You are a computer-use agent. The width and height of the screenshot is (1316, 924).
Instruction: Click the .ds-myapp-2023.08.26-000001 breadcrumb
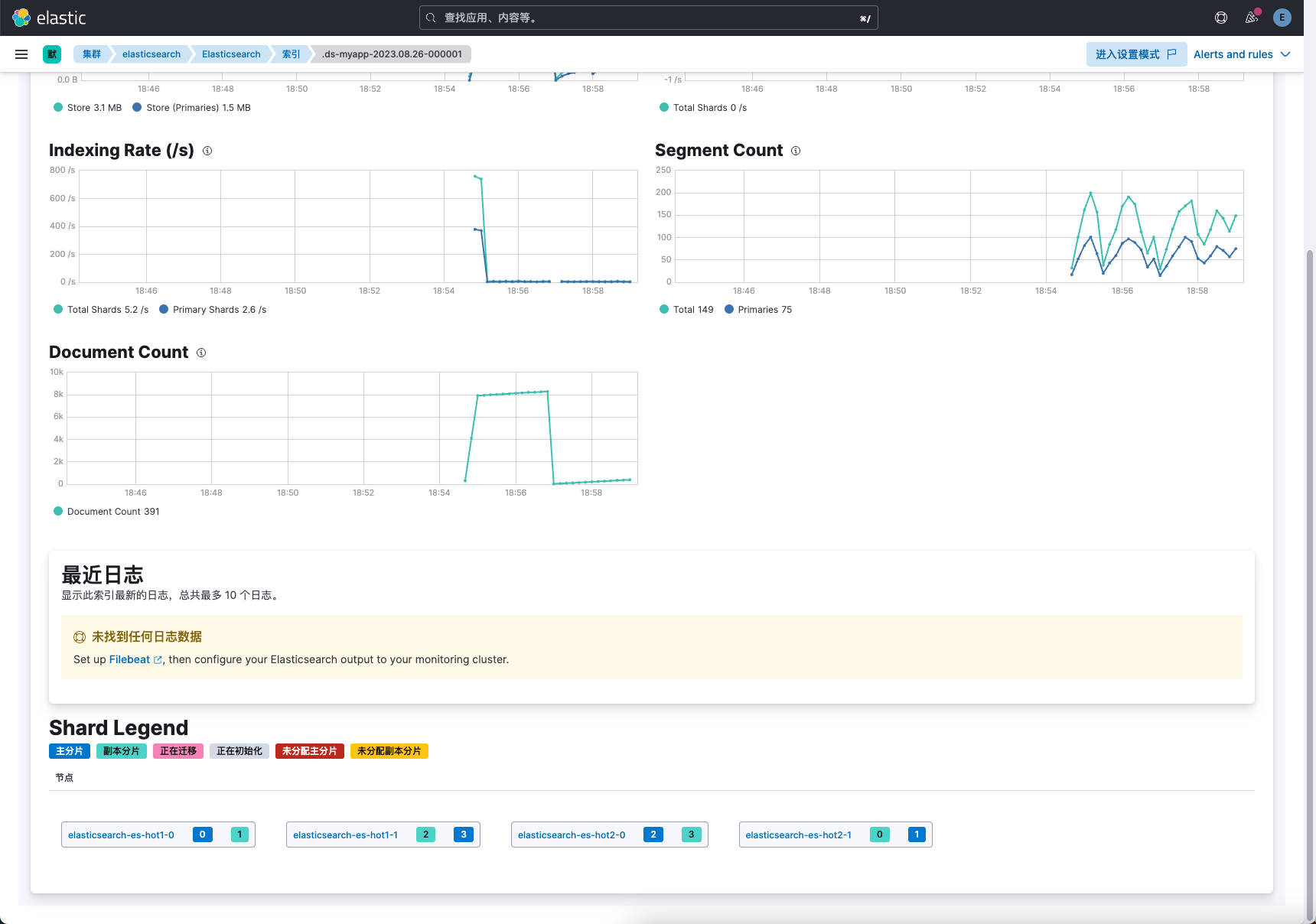point(393,54)
